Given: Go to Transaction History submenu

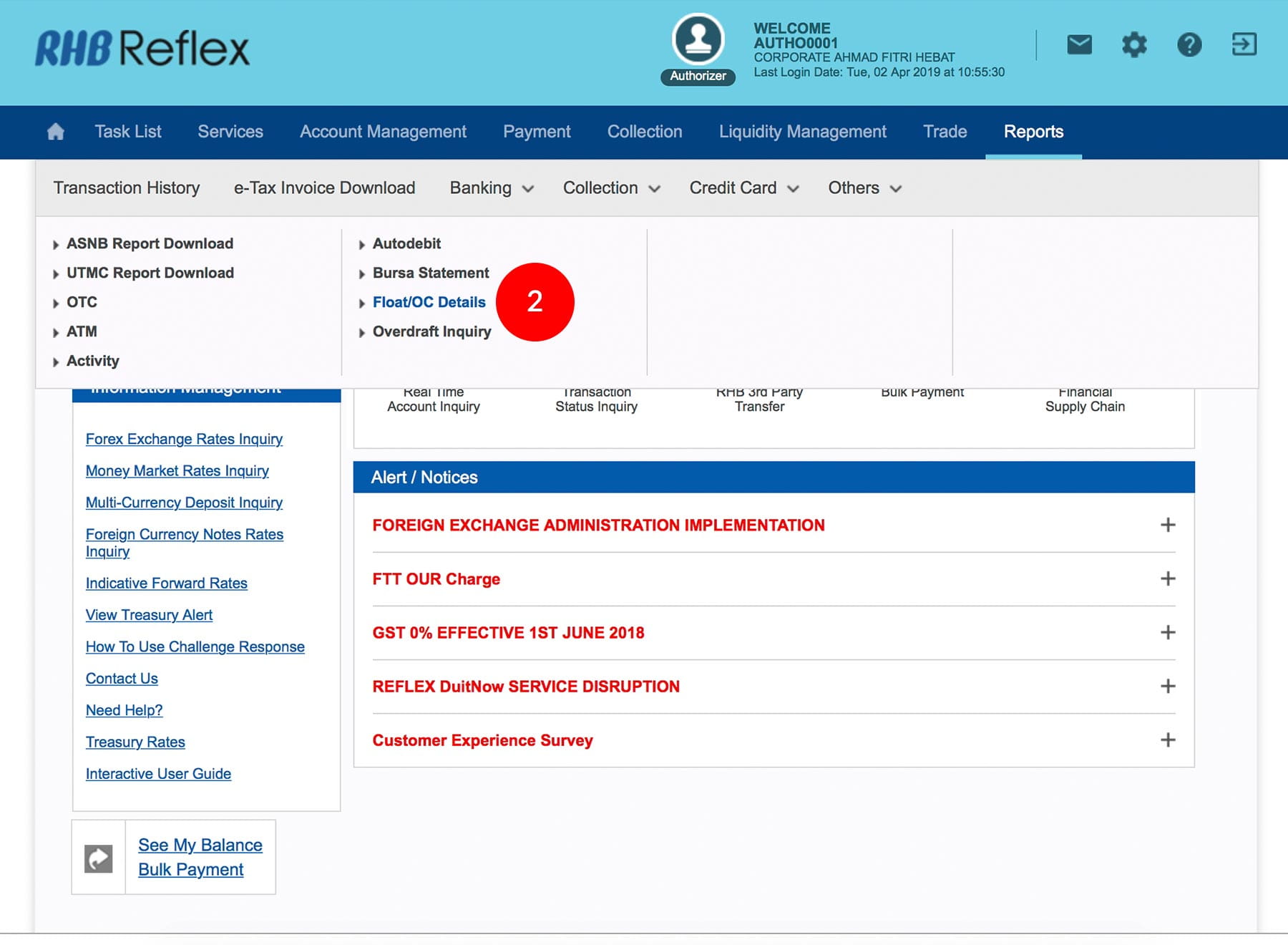Looking at the screenshot, I should [127, 188].
